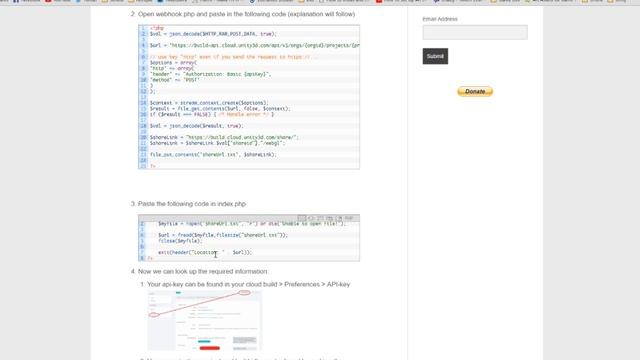Click the Email Address input field
The width and height of the screenshot is (640, 360).
click(475, 32)
